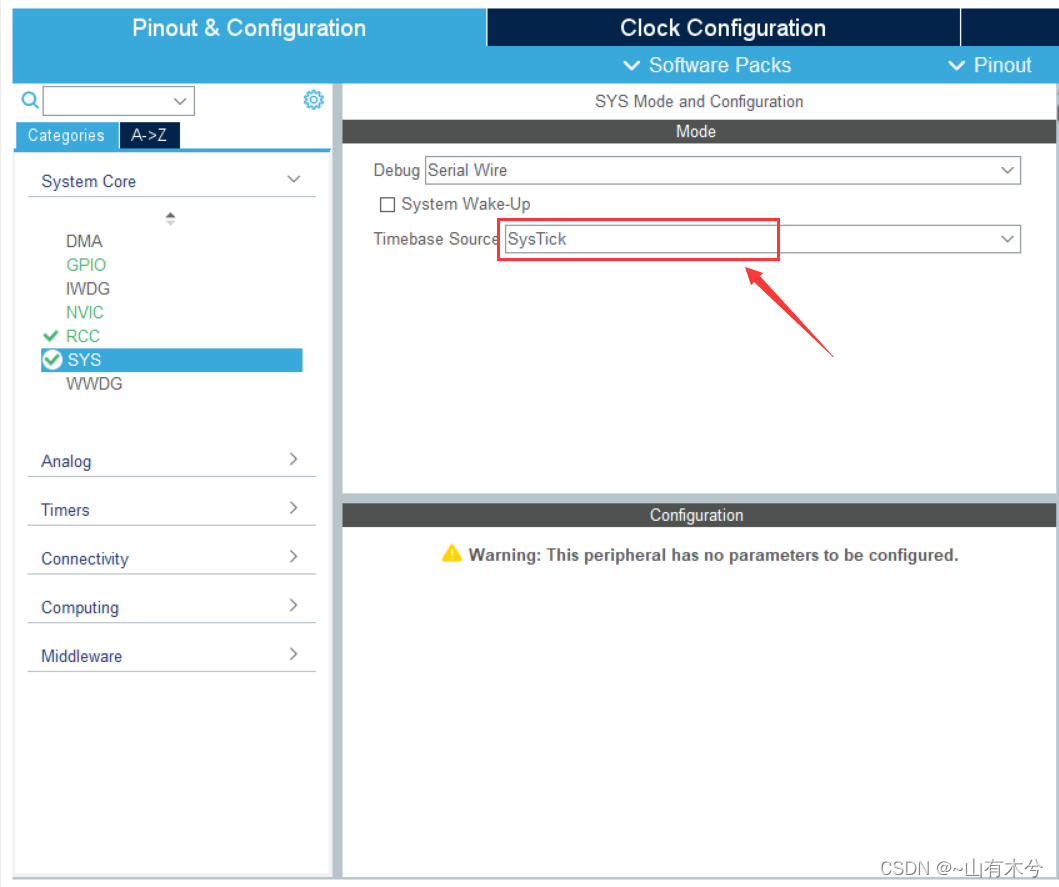
Task: Click the Mode section header
Action: [698, 132]
